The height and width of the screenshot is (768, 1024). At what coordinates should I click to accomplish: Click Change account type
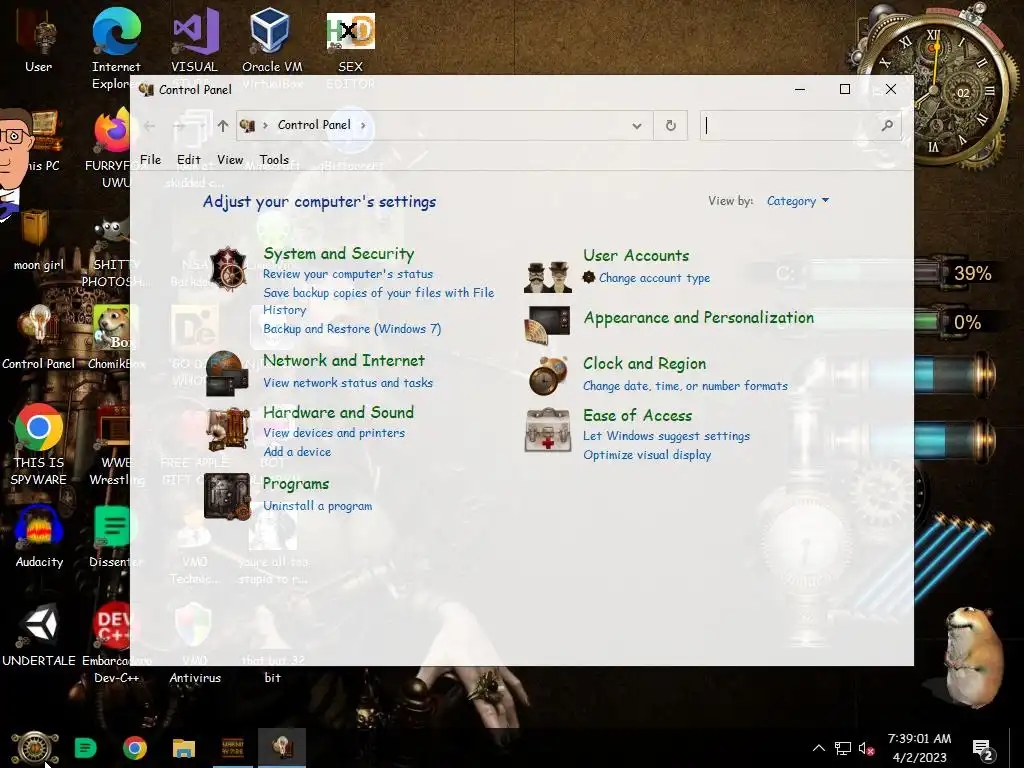654,278
